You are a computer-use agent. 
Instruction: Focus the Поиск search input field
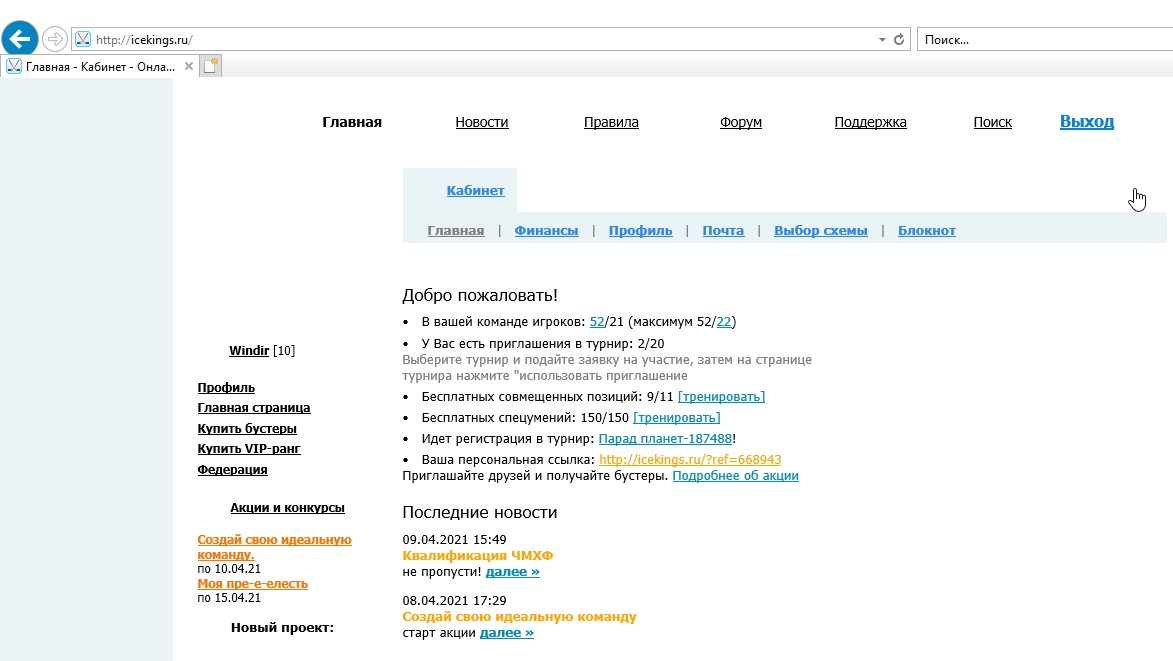coord(1040,40)
